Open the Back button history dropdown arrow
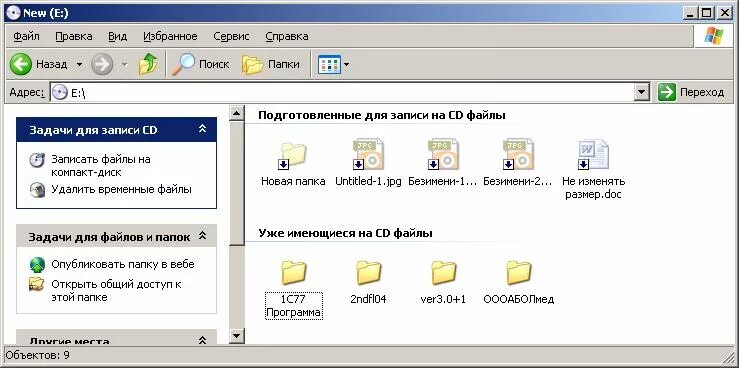 (79, 64)
